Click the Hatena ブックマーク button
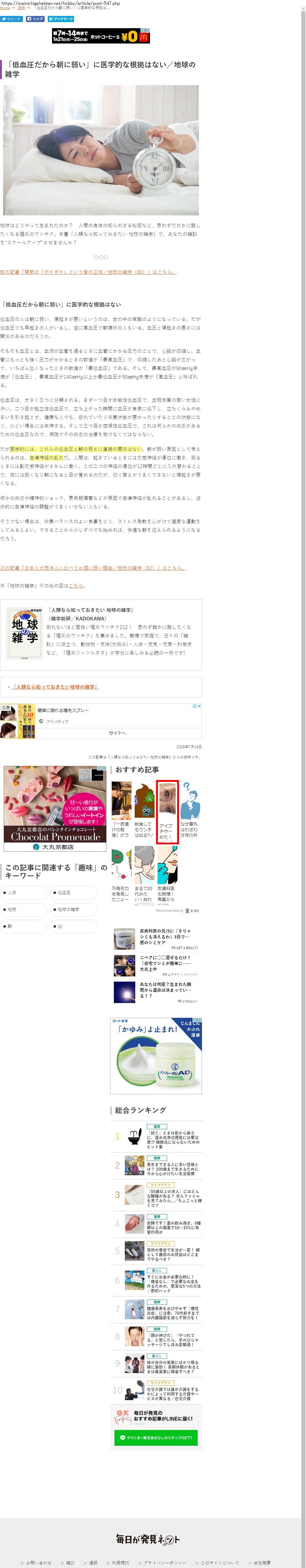The image size is (306, 1568). [61, 19]
